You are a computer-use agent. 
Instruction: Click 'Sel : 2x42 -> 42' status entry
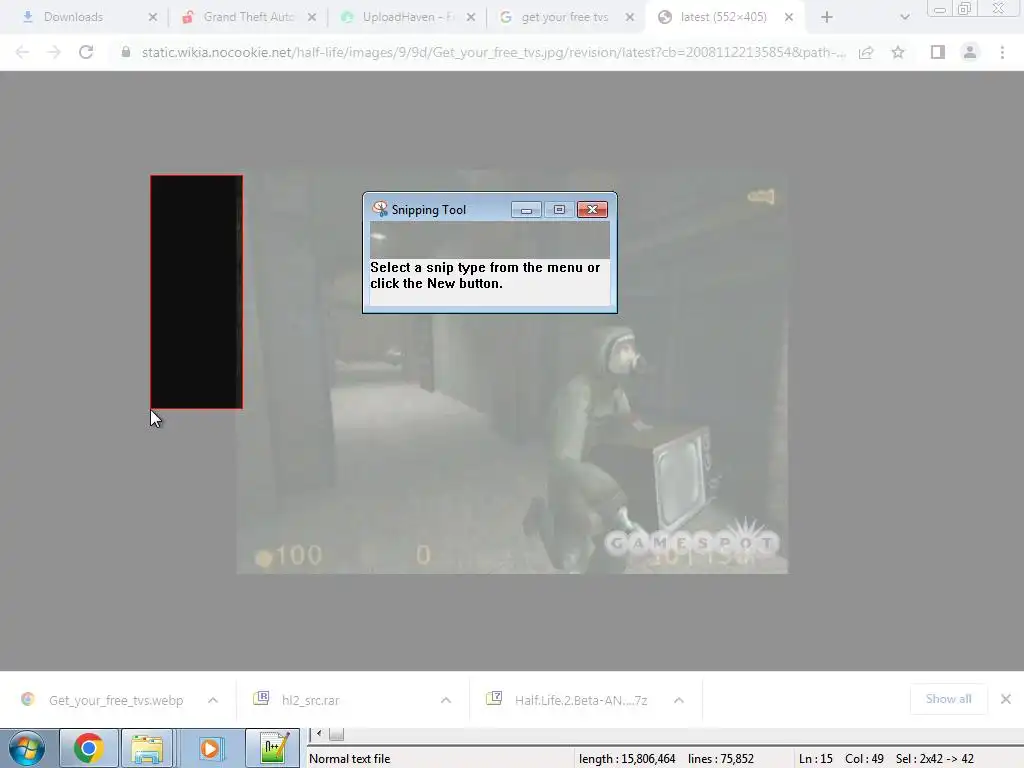point(935,759)
